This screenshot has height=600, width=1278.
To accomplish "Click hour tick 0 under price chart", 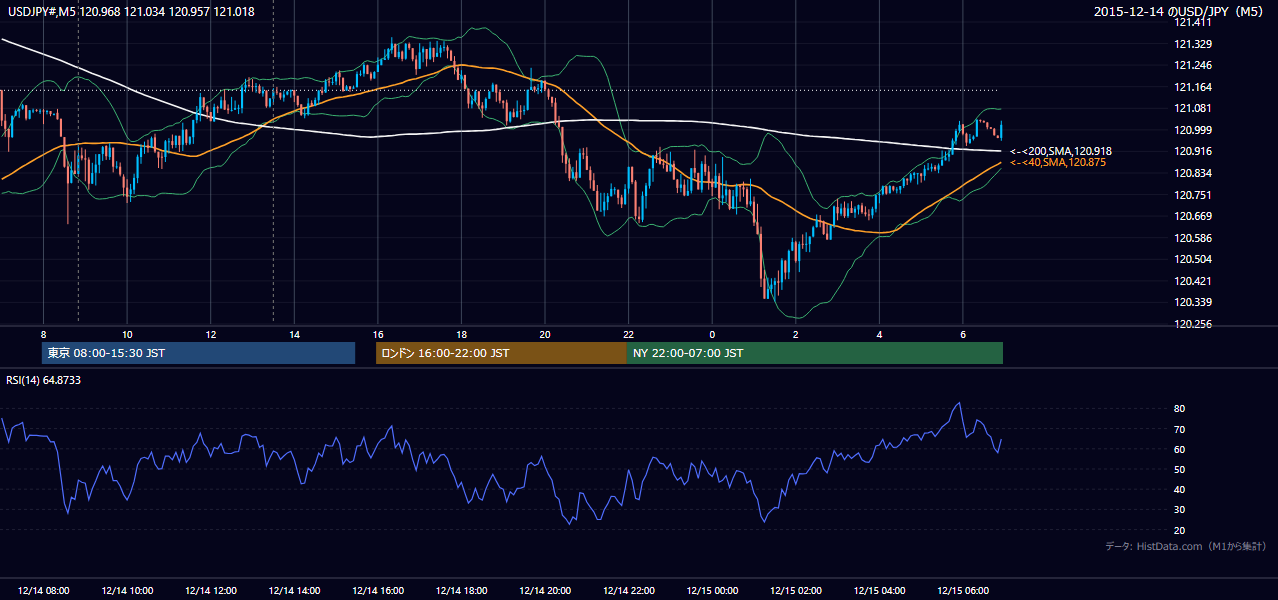I will (712, 334).
